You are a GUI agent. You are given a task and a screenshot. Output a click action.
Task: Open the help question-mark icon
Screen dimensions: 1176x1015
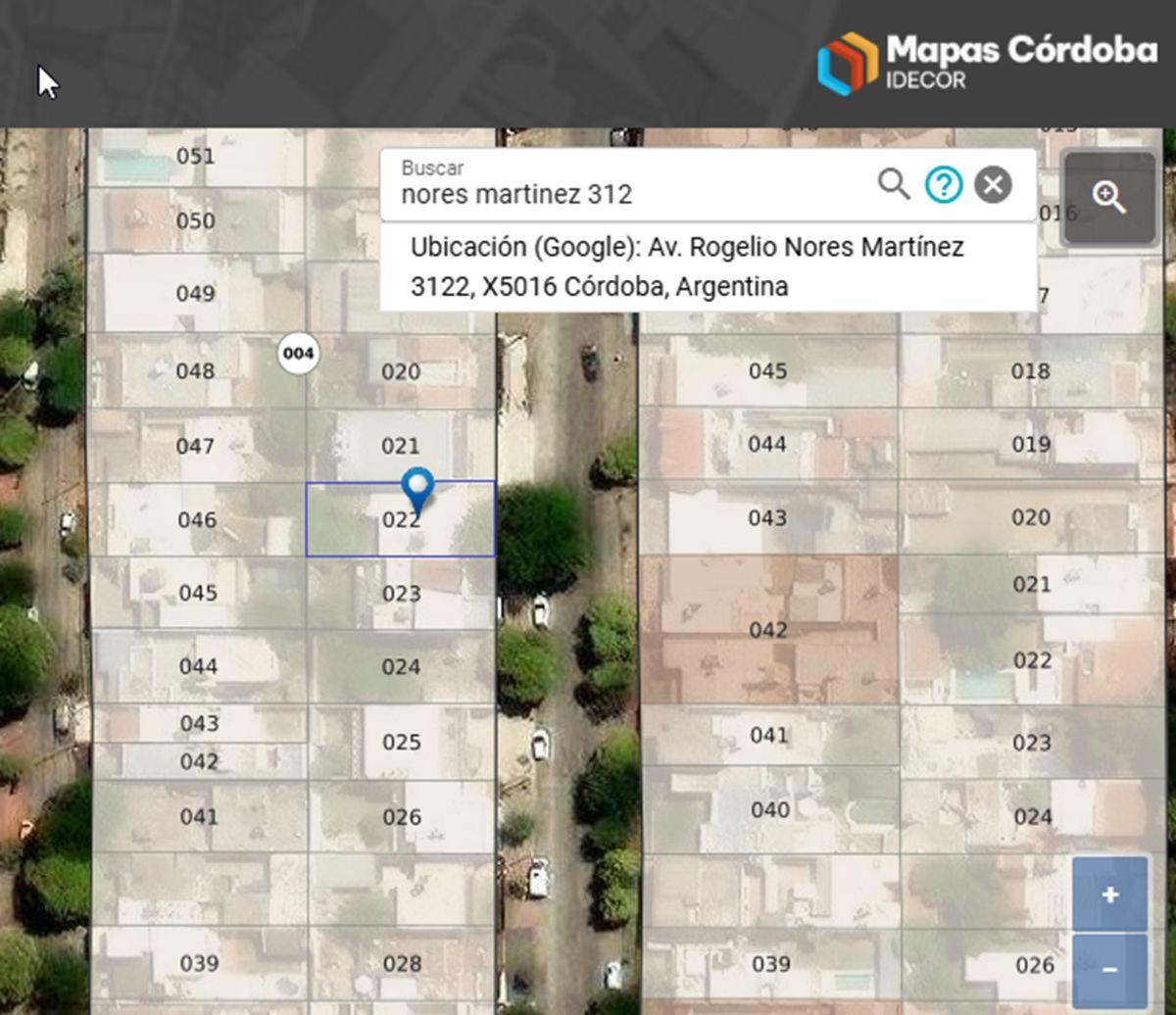pyautogui.click(x=944, y=184)
